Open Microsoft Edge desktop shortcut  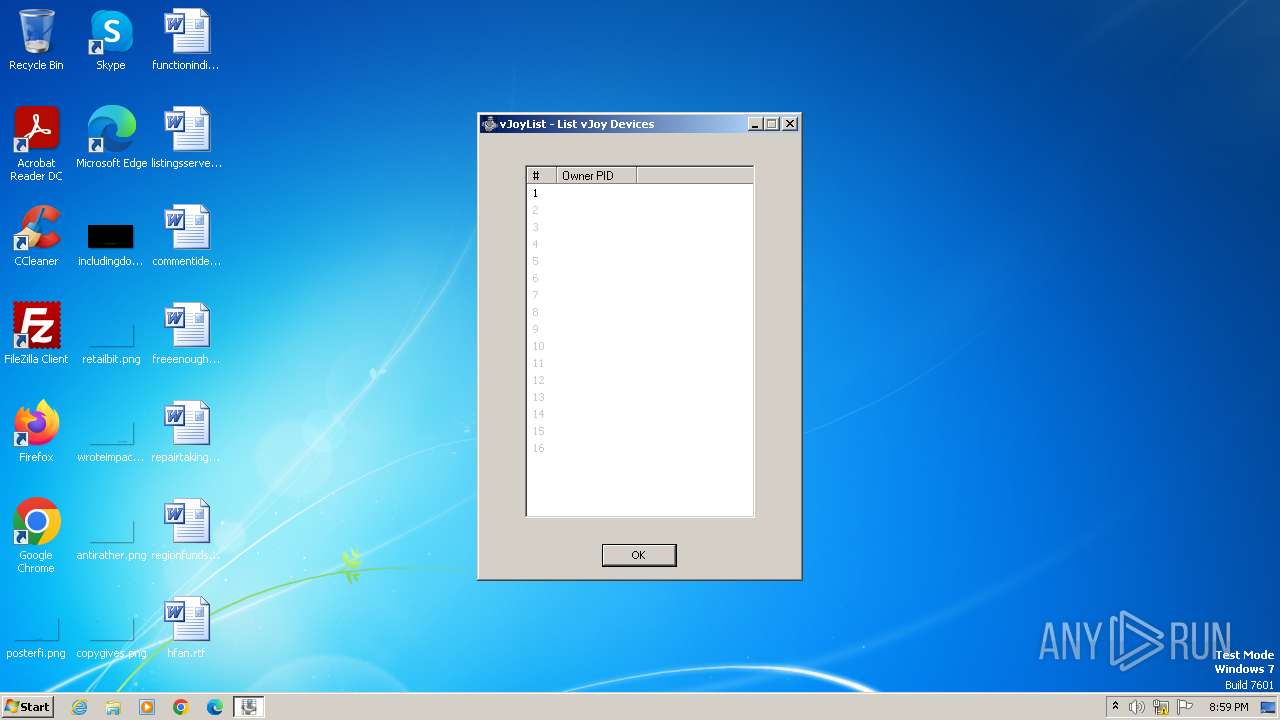(111, 138)
